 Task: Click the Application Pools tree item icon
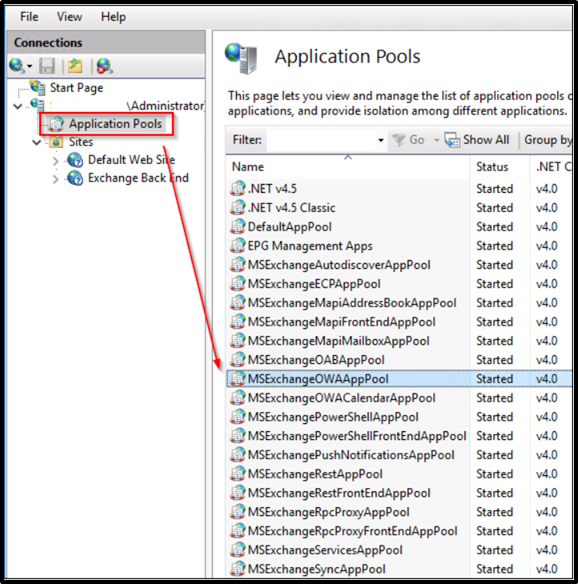[56, 124]
